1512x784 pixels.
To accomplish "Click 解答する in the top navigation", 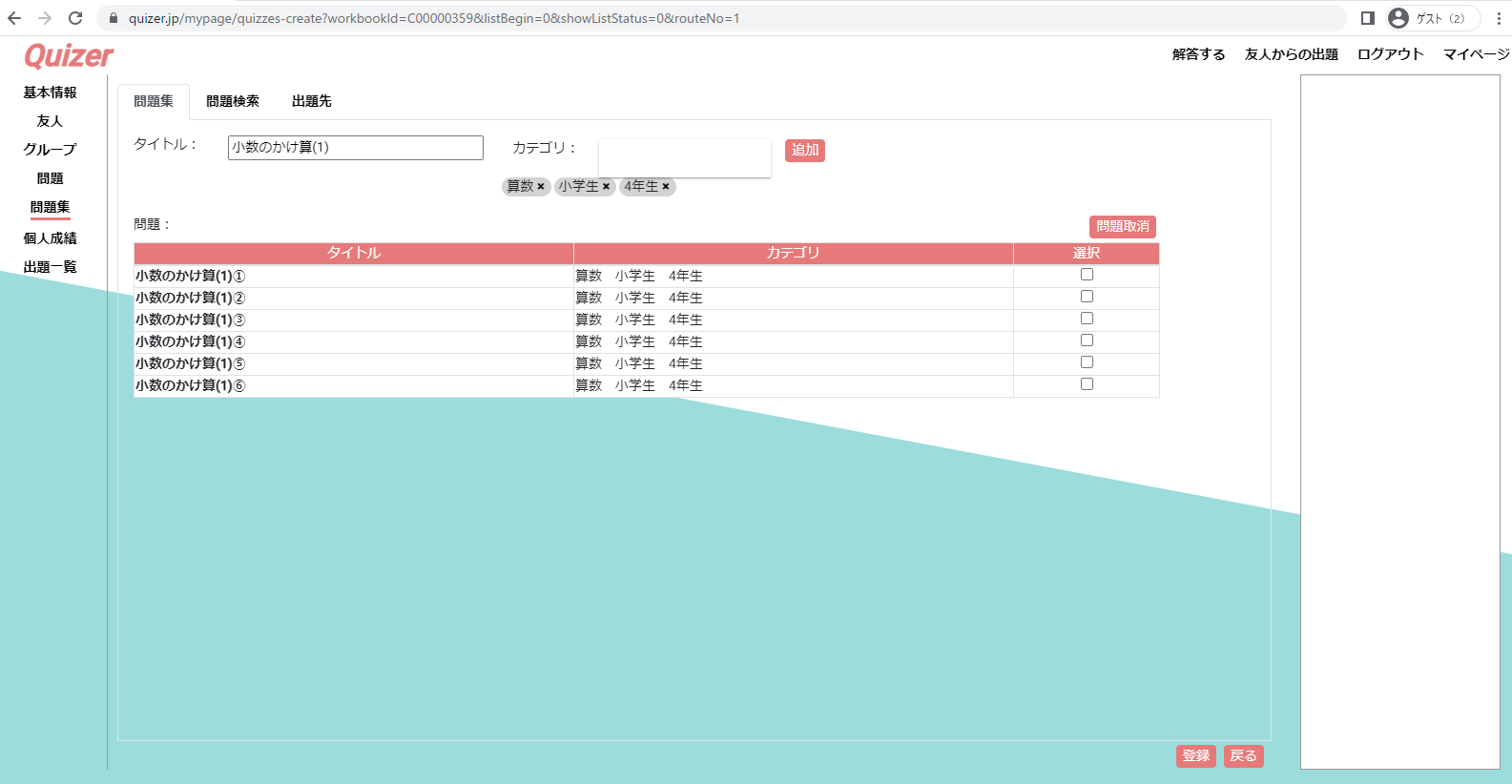I will [1199, 54].
